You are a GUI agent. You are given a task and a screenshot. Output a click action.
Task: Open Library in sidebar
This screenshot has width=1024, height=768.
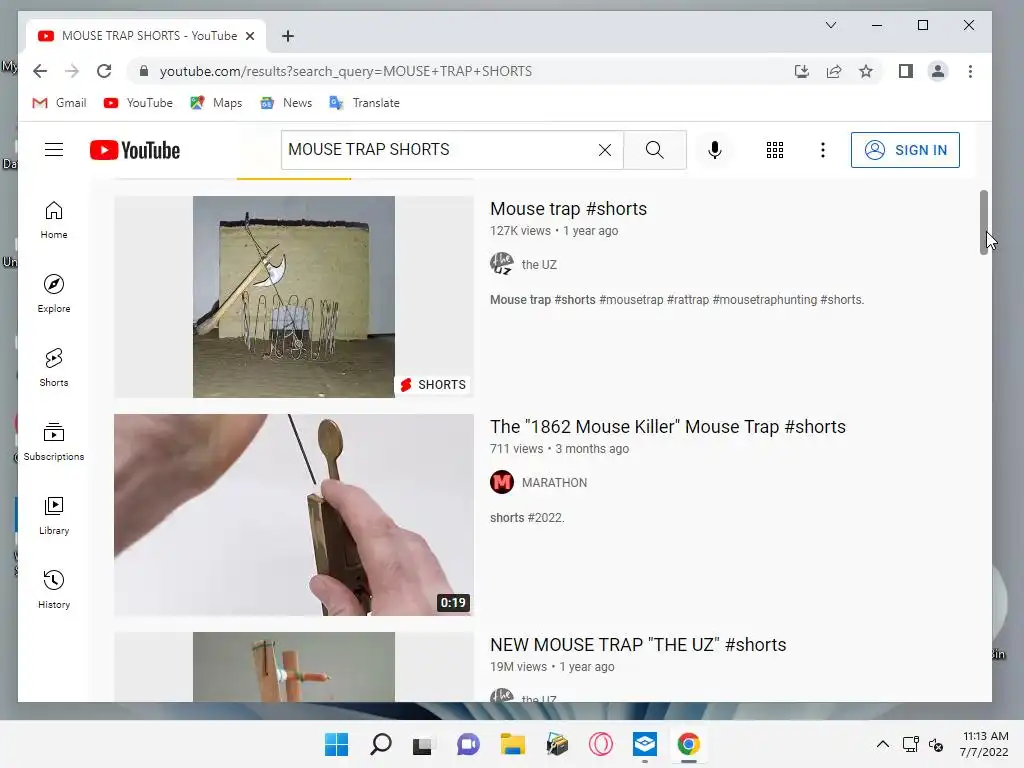pyautogui.click(x=54, y=516)
